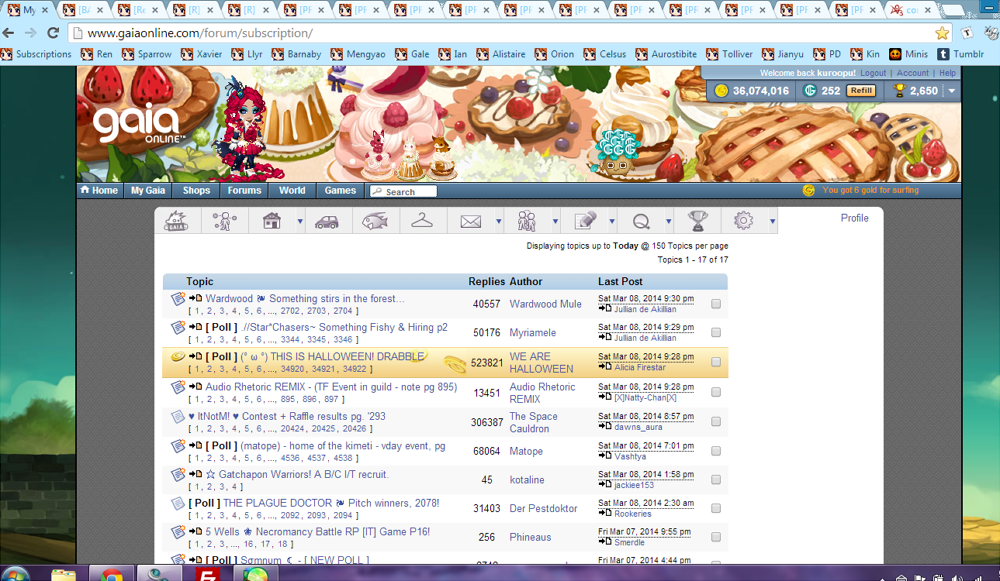Screen dimensions: 1000x581
Task: Open the notepad and pencil journal icon
Action: click(585, 221)
